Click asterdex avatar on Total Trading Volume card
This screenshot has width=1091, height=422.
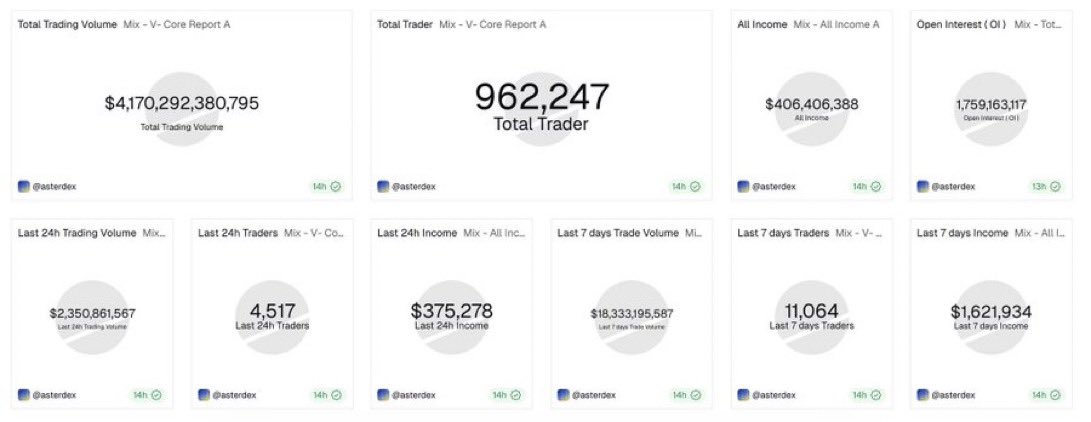coord(24,186)
